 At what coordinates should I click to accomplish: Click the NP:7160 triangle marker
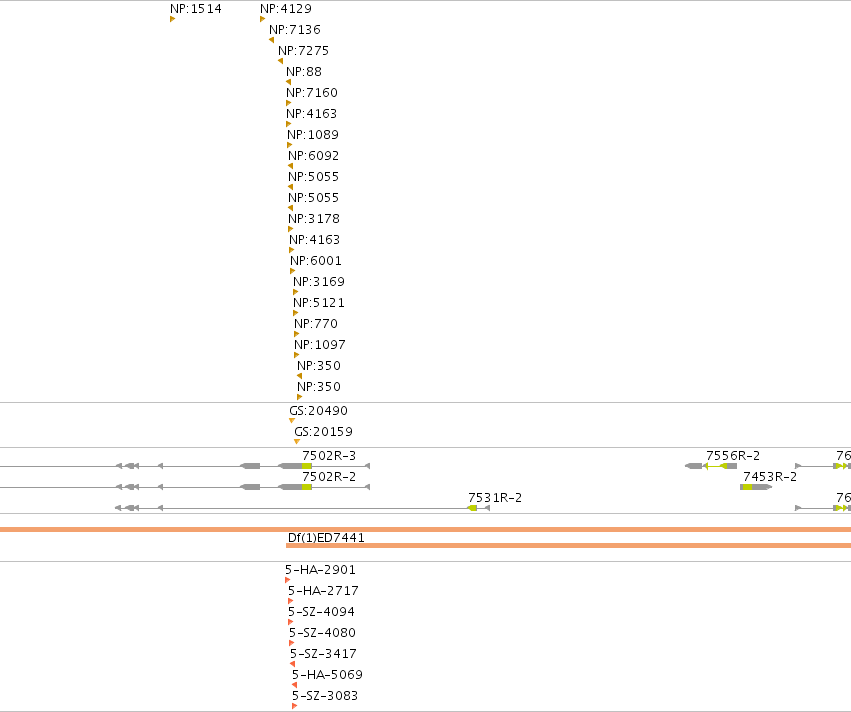click(x=289, y=103)
